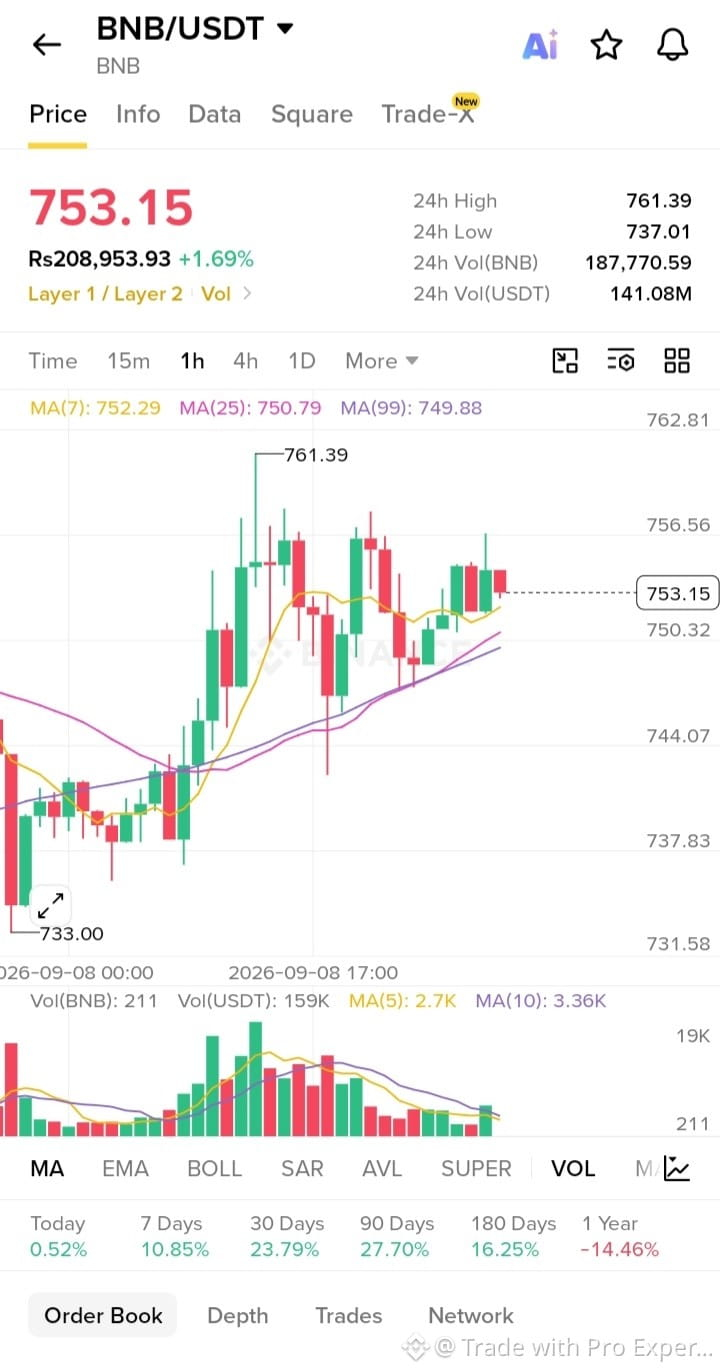Expand chart with fullscreen arrows icon
Viewport: 720px width, 1372px height.
coord(50,906)
